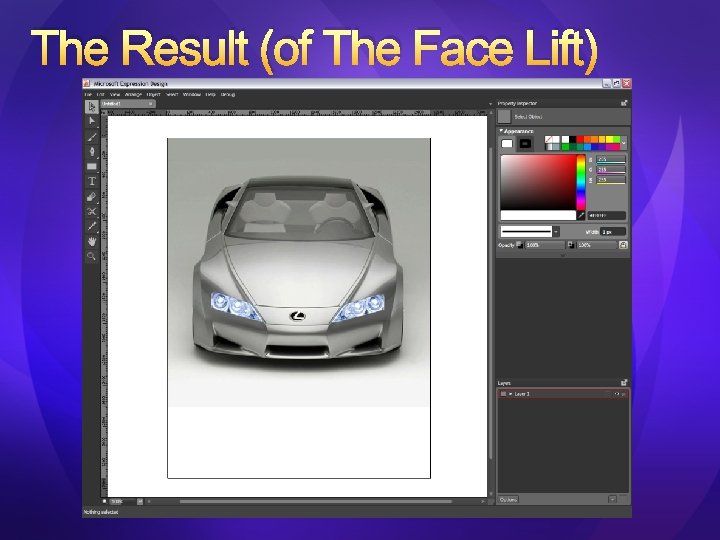This screenshot has height=540, width=720.
Task: Activate the Zoom magnifier tool
Action: (x=92, y=256)
